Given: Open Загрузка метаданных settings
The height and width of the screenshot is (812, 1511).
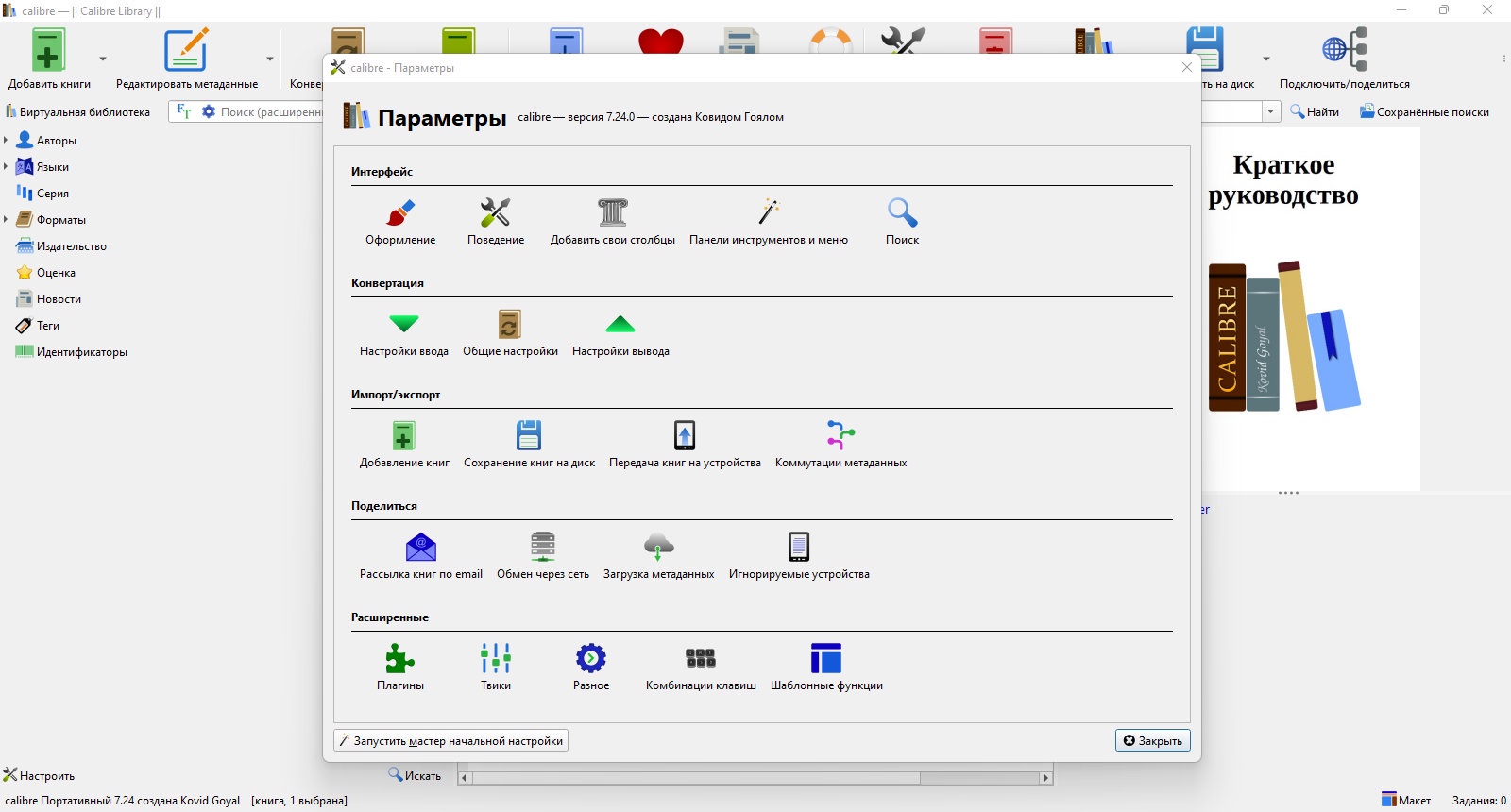Looking at the screenshot, I should point(658,555).
